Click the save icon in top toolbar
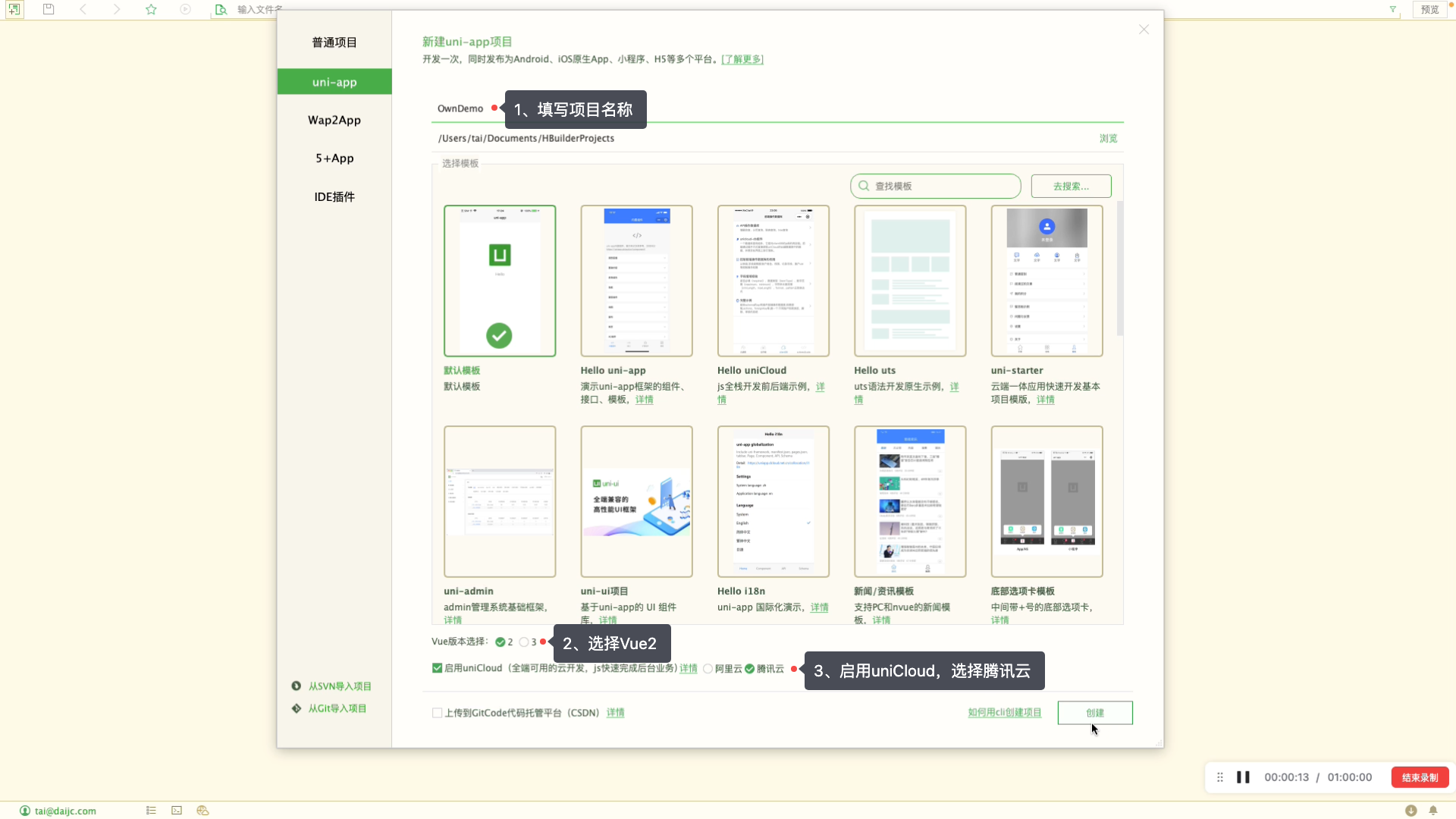This screenshot has height=819, width=1456. 49,9
